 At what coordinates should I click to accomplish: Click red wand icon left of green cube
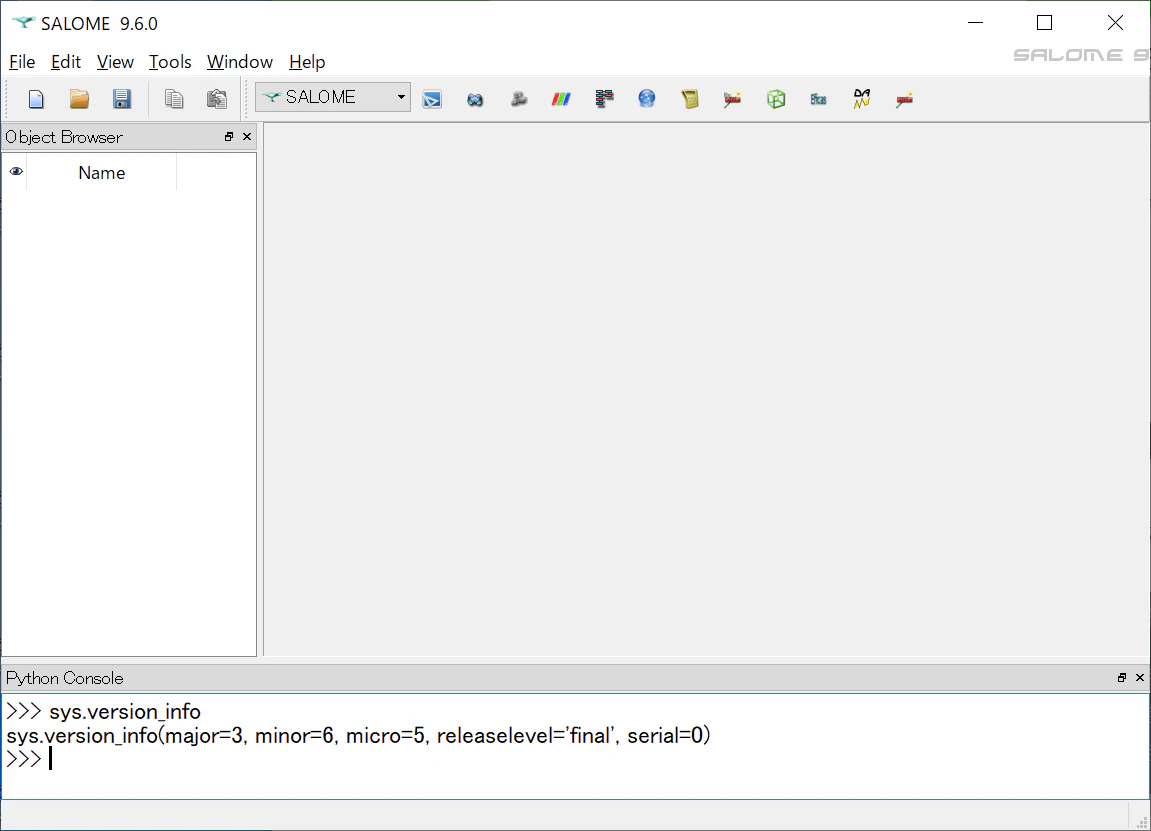[x=733, y=98]
